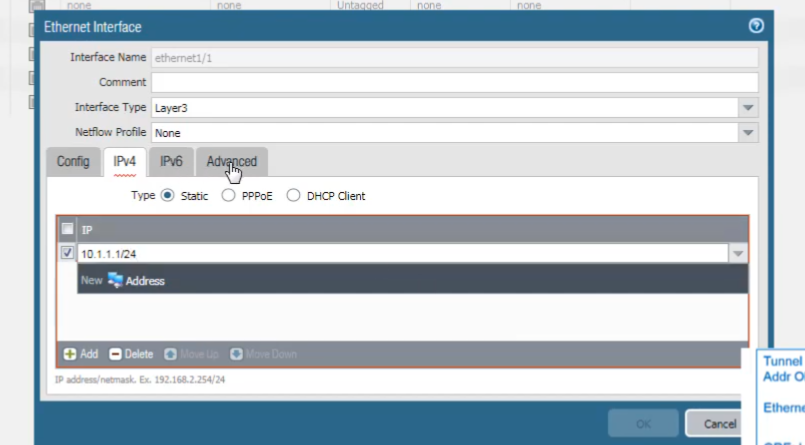Switch to the IPv6 tab
The image size is (805, 445).
point(171,162)
